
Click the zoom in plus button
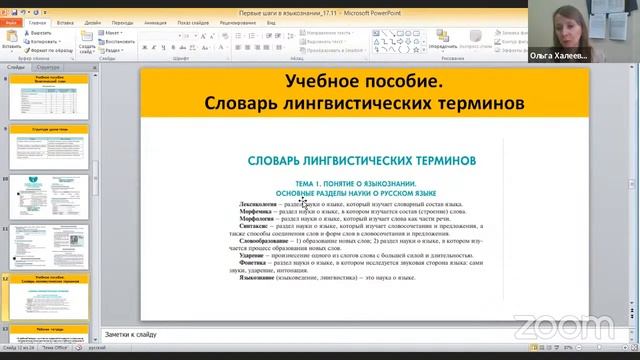click(x=625, y=348)
